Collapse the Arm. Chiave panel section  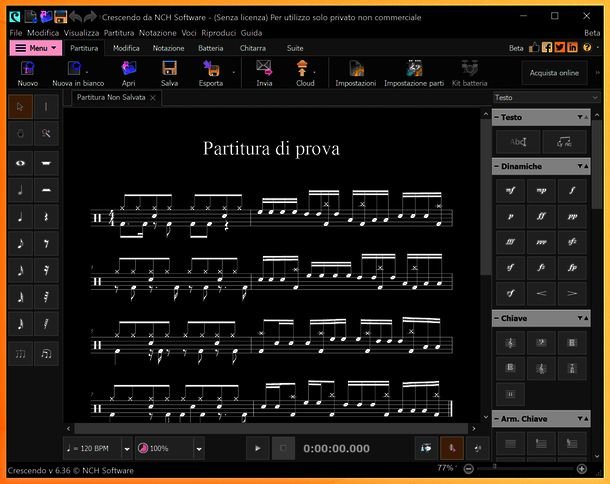tap(496, 419)
